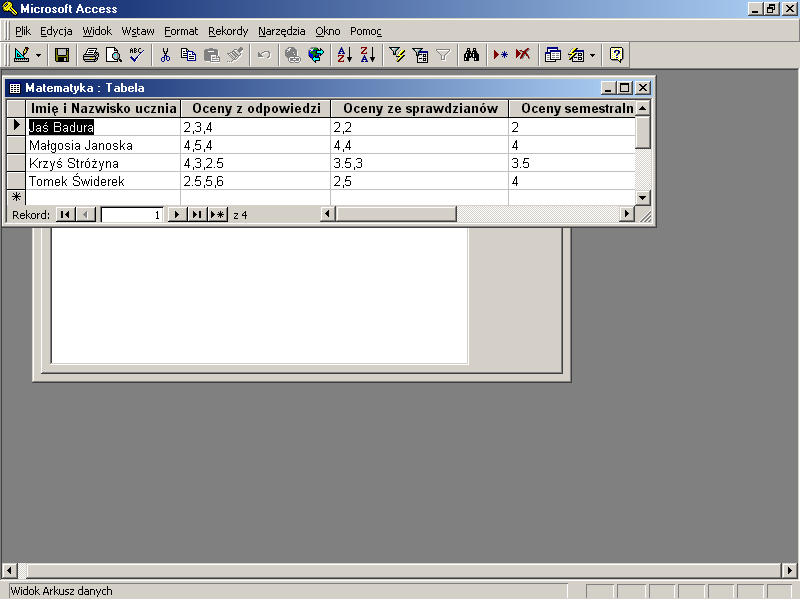The width and height of the screenshot is (800, 600).
Task: Go to next record button
Action: click(177, 214)
